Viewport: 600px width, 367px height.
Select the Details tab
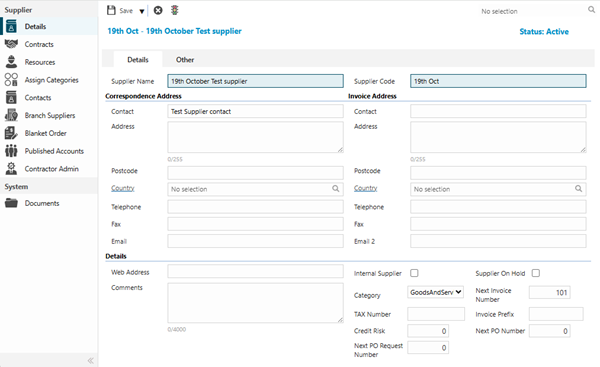point(138,60)
